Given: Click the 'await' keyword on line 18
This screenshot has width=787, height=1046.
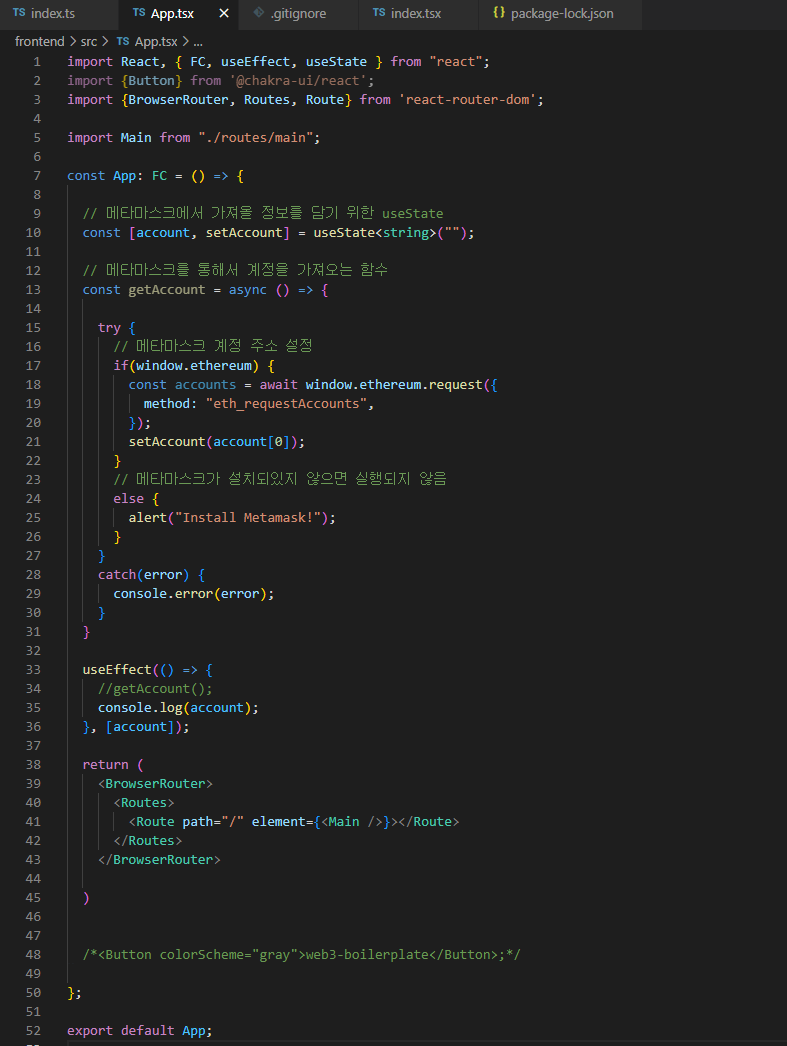Looking at the screenshot, I should [278, 385].
